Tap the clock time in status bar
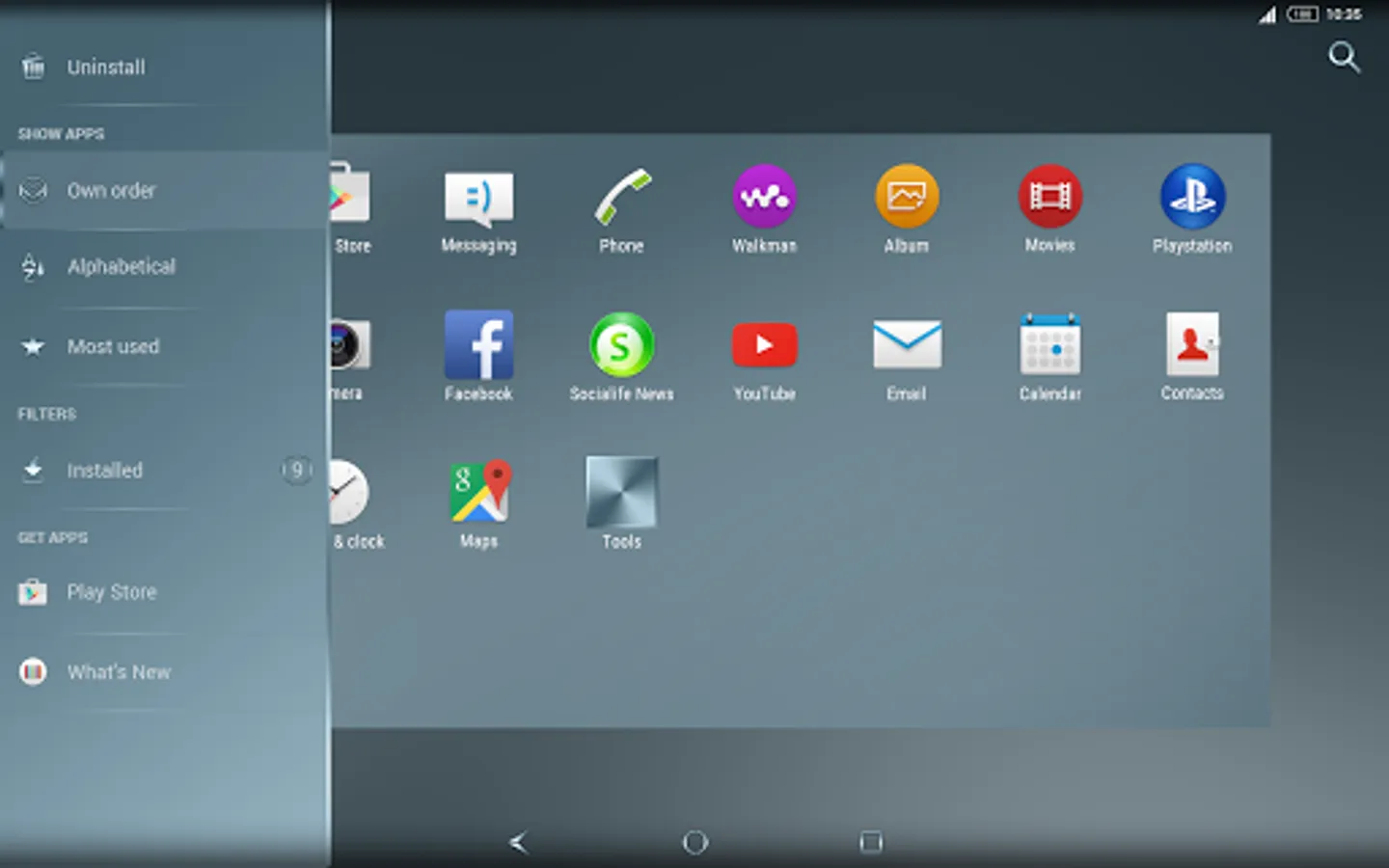 tap(1344, 14)
